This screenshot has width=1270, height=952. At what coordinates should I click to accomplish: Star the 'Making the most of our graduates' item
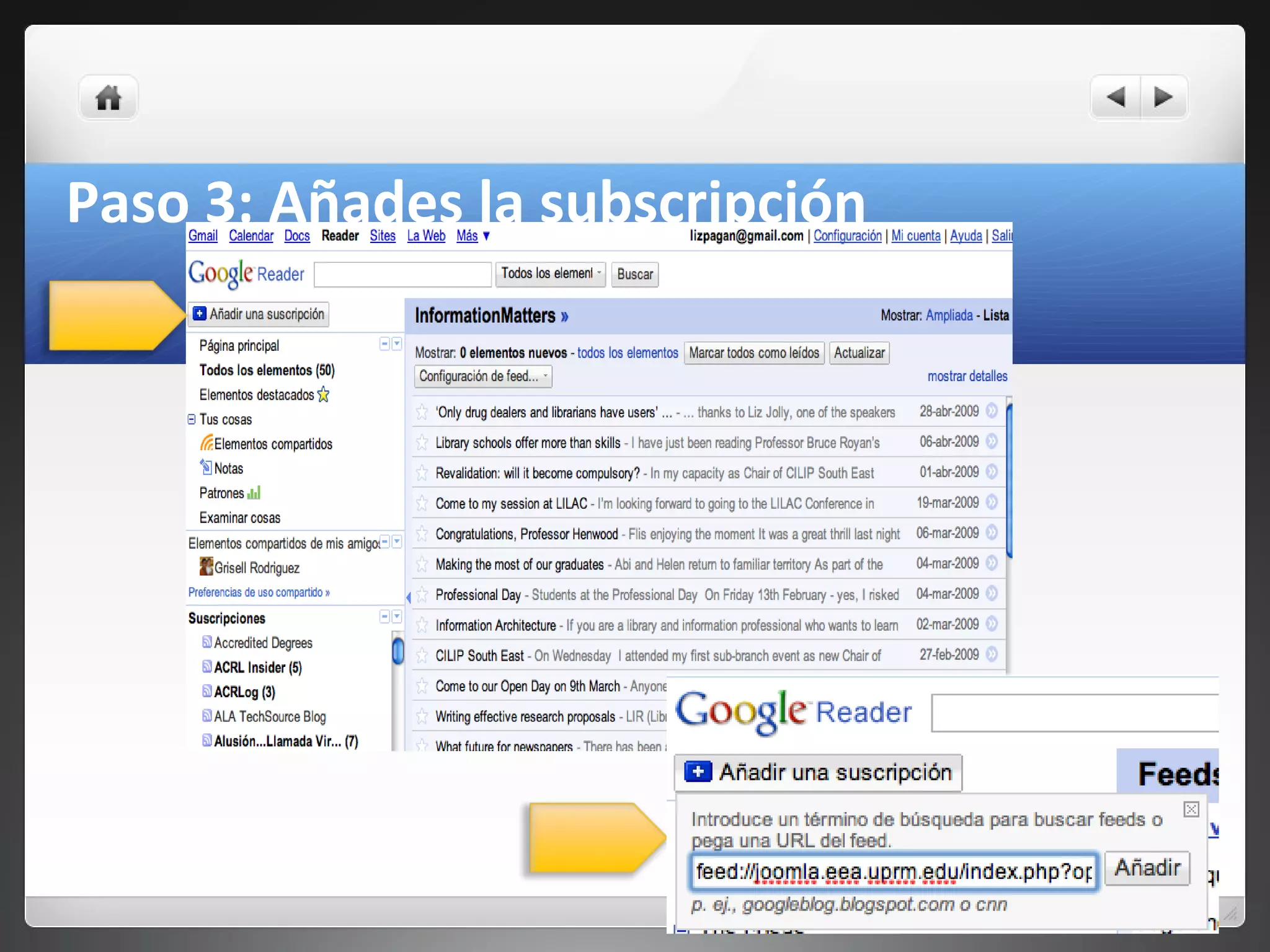coord(422,564)
